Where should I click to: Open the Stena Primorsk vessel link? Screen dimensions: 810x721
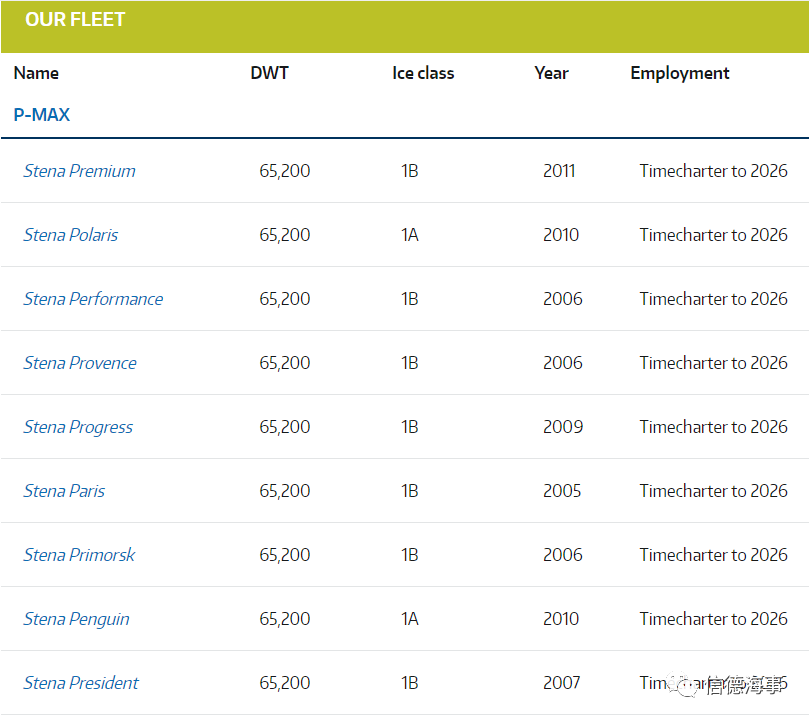click(x=79, y=555)
